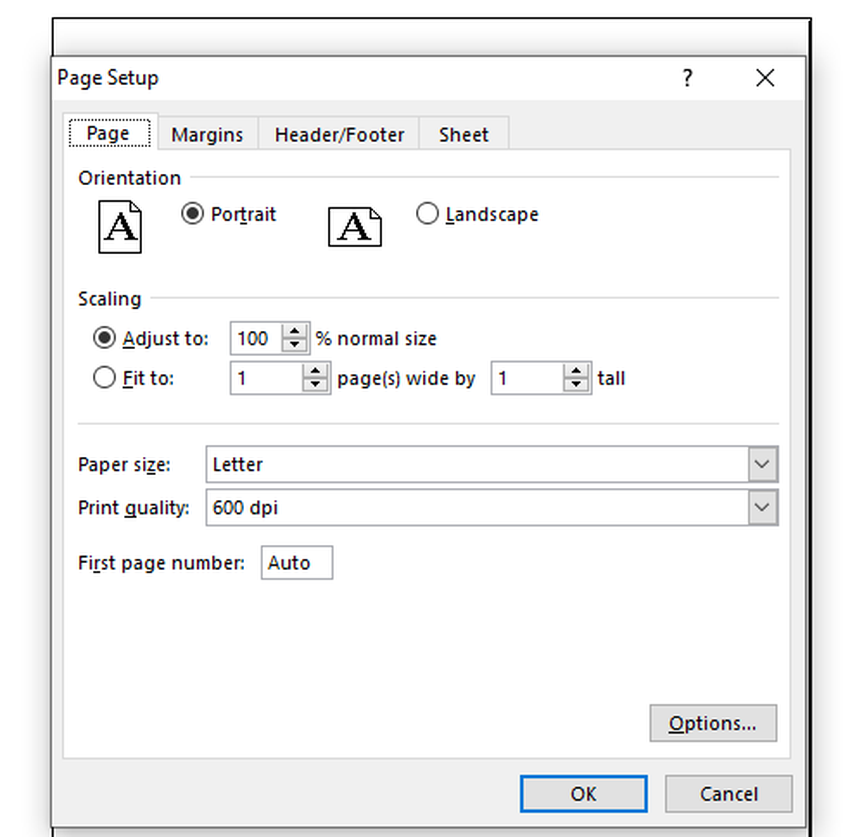Increase the Adjust to percentage spinner
The height and width of the screenshot is (837, 850).
[294, 332]
